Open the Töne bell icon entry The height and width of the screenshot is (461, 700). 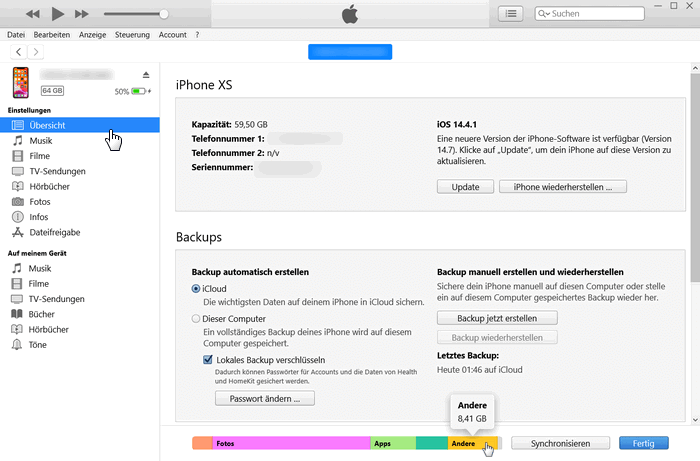click(x=79, y=345)
